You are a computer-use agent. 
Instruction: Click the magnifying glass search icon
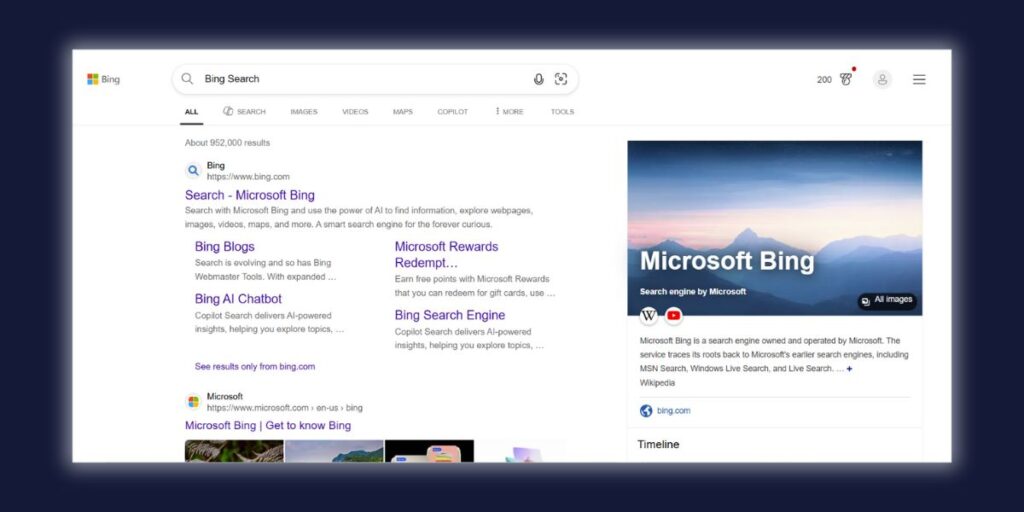click(187, 79)
